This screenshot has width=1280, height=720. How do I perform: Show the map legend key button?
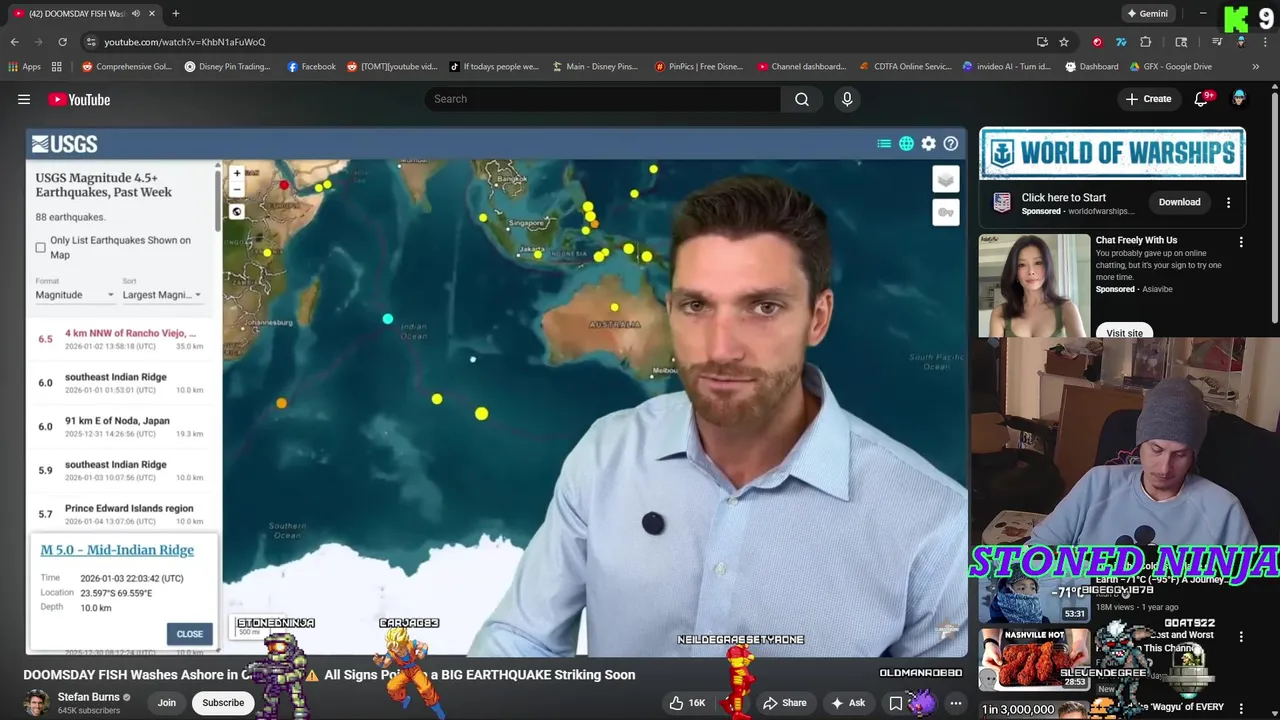945,212
